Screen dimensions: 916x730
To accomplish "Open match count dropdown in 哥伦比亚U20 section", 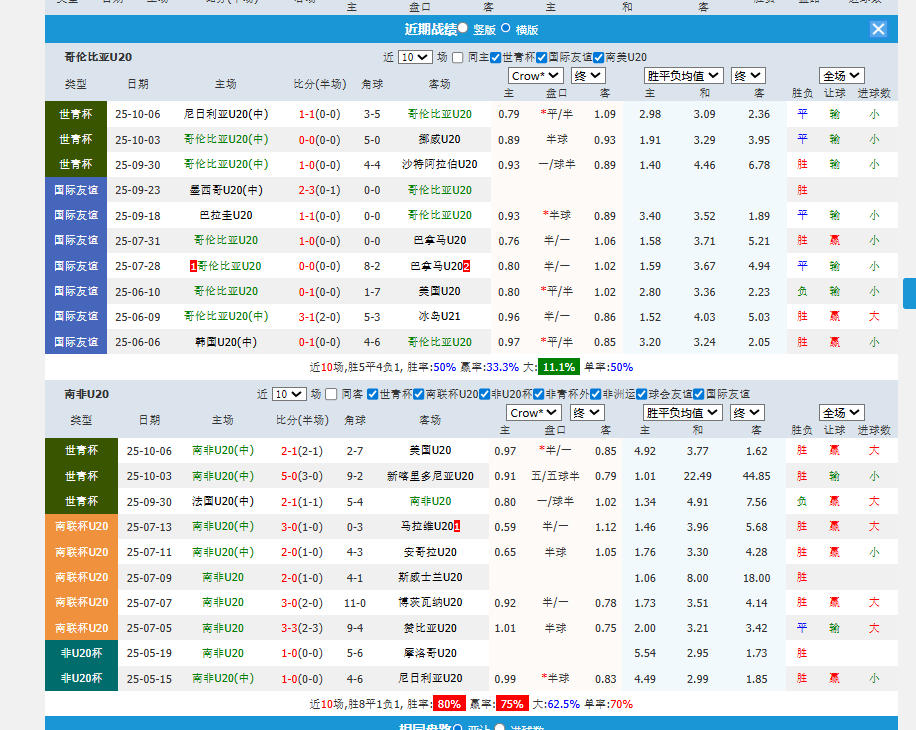I will point(414,58).
